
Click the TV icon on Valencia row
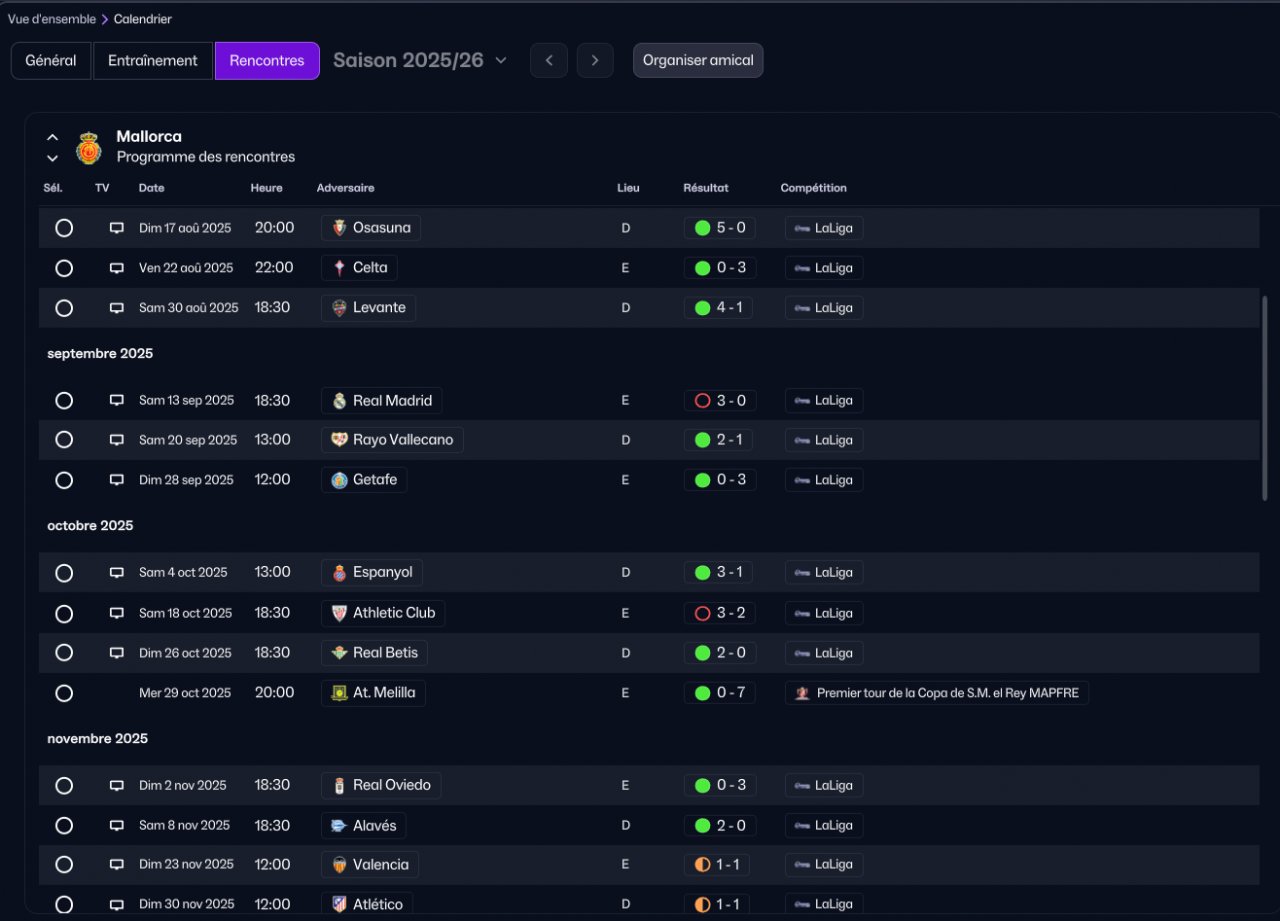117,865
